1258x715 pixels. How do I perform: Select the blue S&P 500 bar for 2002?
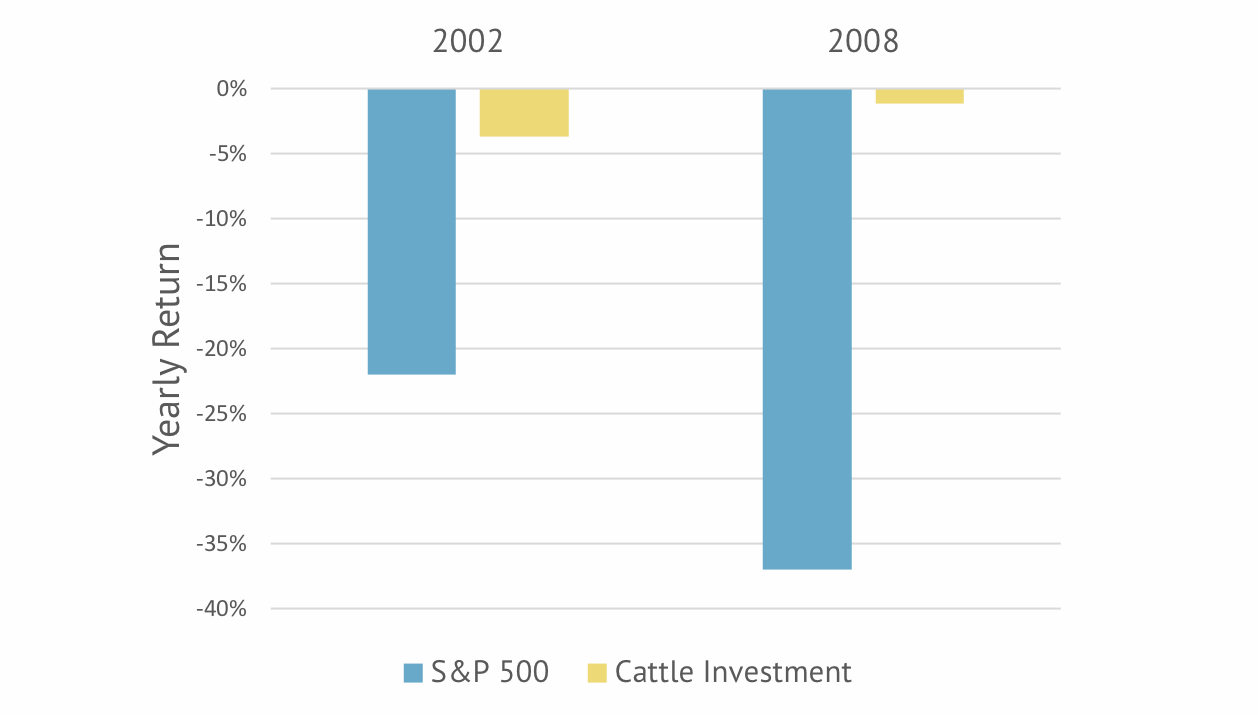412,231
